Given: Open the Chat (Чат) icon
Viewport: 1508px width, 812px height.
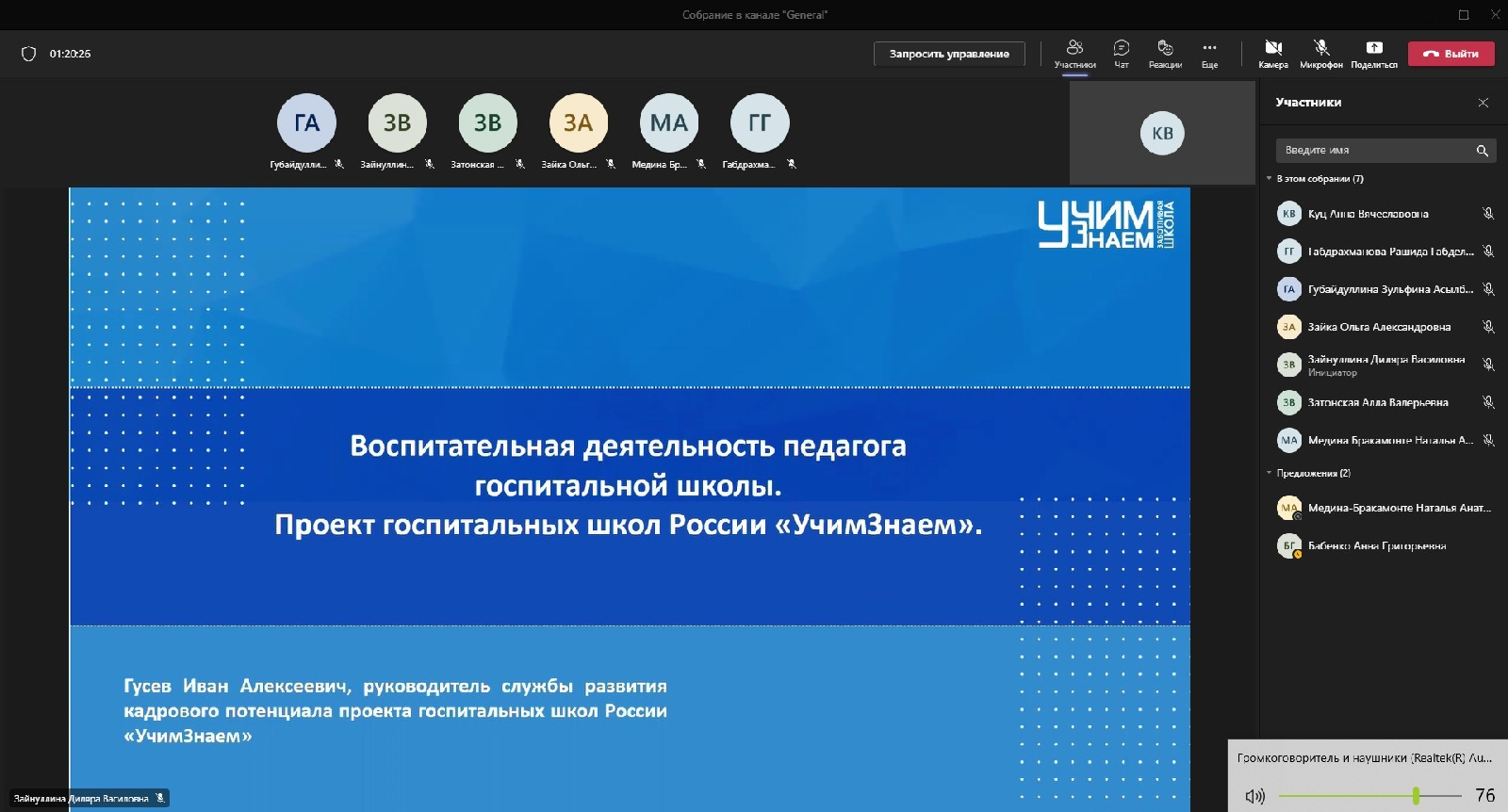Looking at the screenshot, I should point(1122,48).
